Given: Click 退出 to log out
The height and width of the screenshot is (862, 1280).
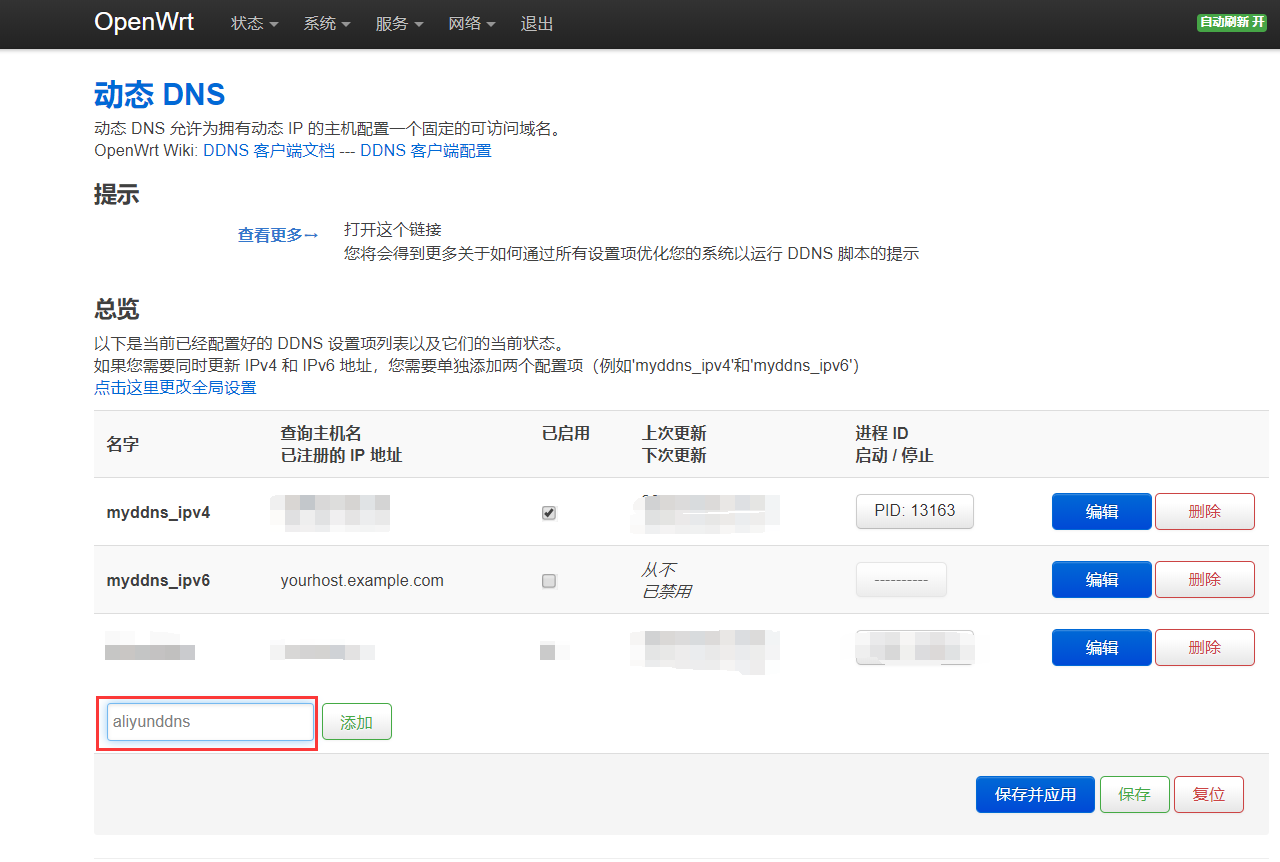Looking at the screenshot, I should point(537,24).
